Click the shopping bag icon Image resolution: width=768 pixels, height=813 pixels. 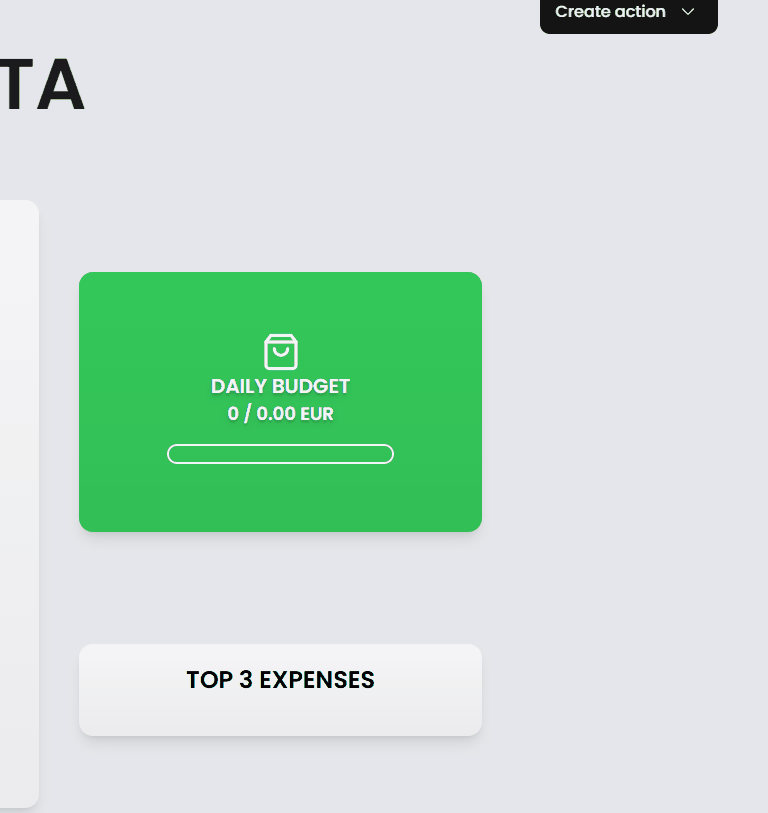tap(281, 352)
